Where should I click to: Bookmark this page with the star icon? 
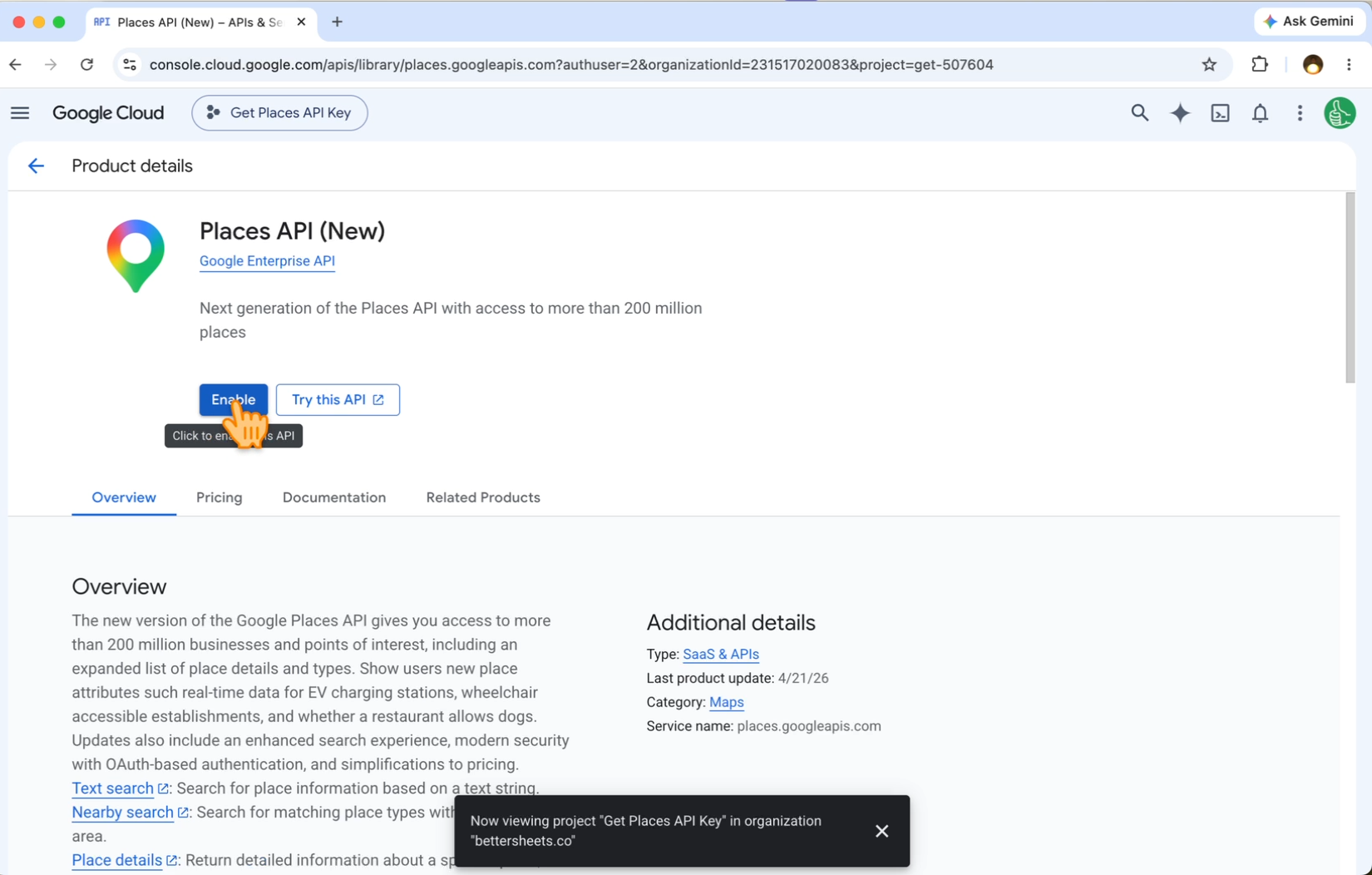(x=1209, y=65)
